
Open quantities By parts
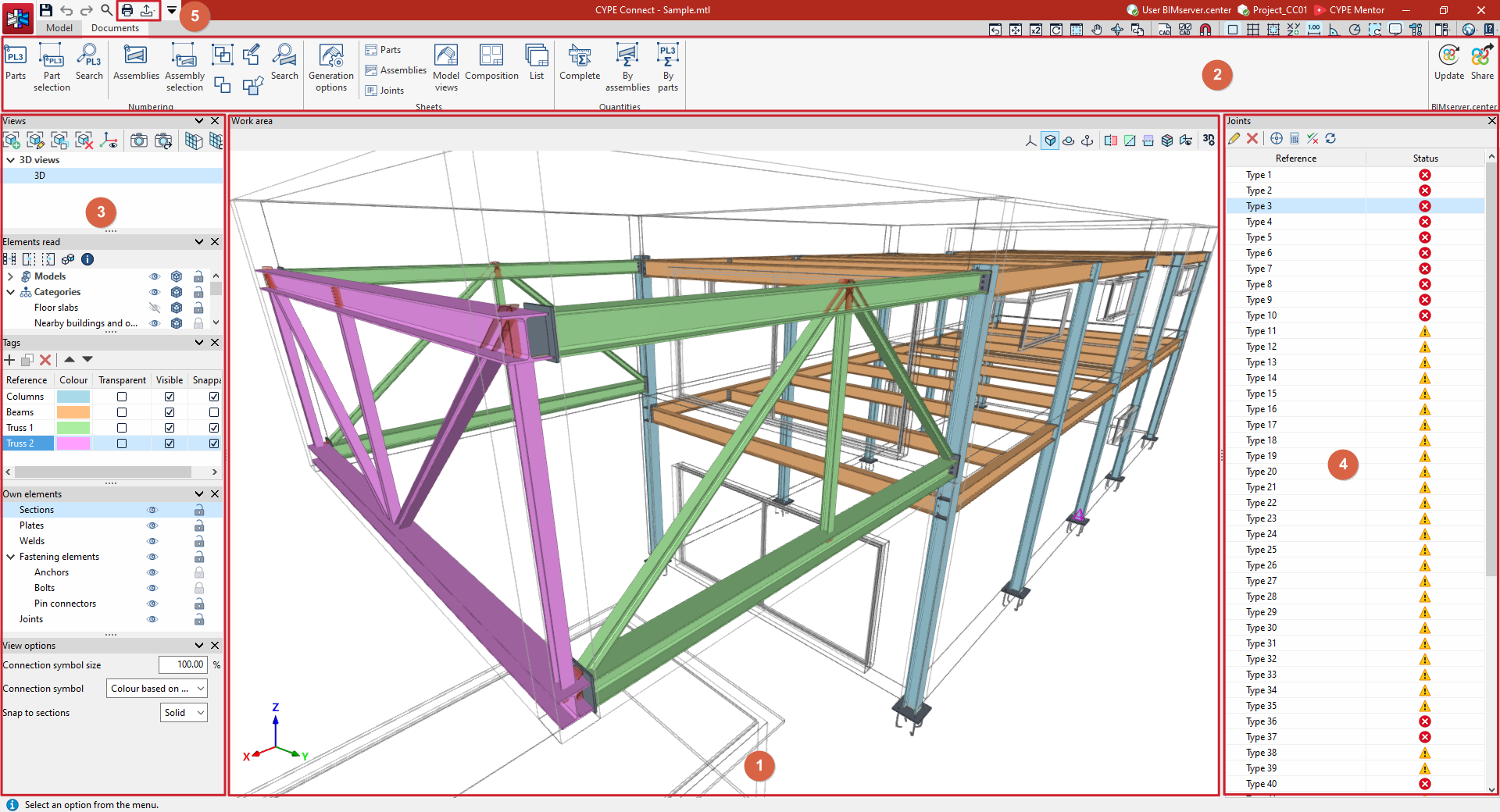point(668,68)
